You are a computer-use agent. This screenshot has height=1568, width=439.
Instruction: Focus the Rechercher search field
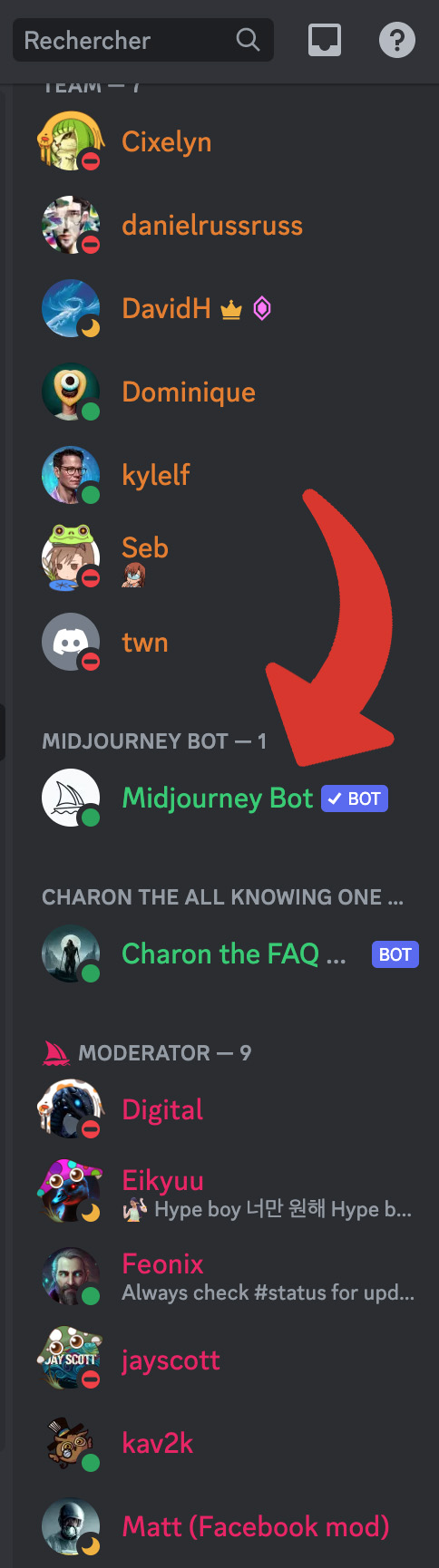143,40
